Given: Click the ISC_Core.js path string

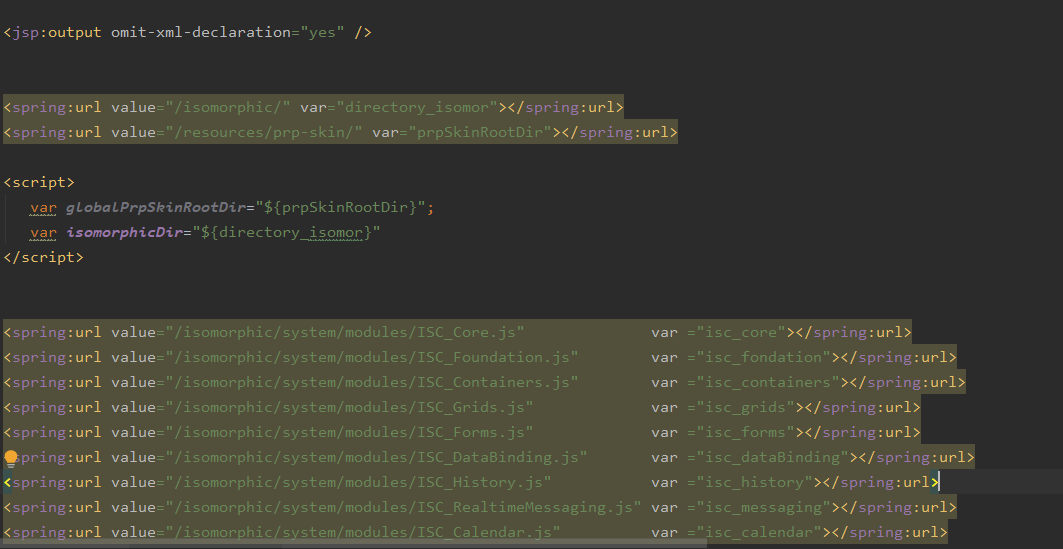Looking at the screenshot, I should [345, 332].
